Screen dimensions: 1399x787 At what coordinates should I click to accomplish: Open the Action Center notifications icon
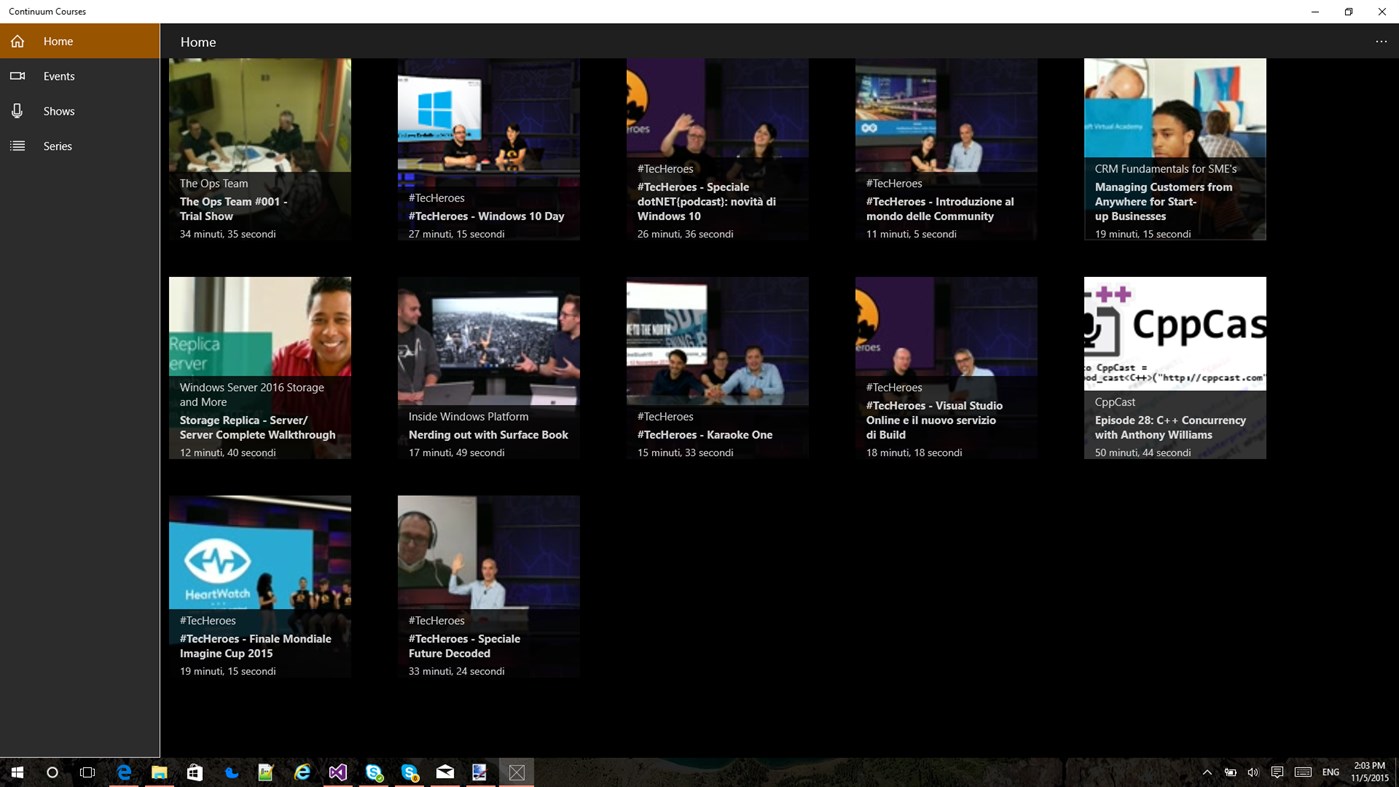pos(1277,772)
